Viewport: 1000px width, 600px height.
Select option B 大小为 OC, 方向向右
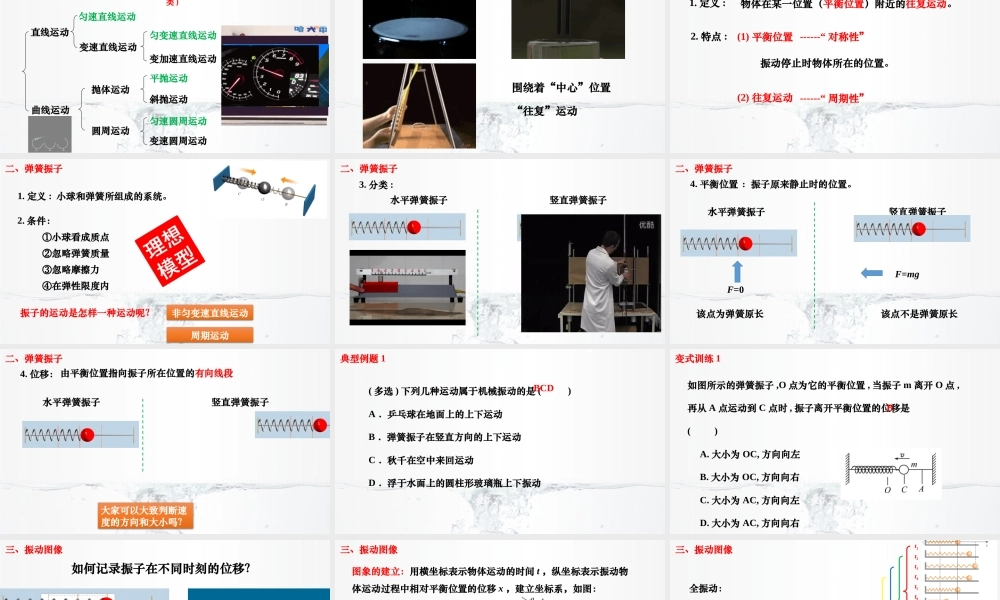tap(749, 476)
